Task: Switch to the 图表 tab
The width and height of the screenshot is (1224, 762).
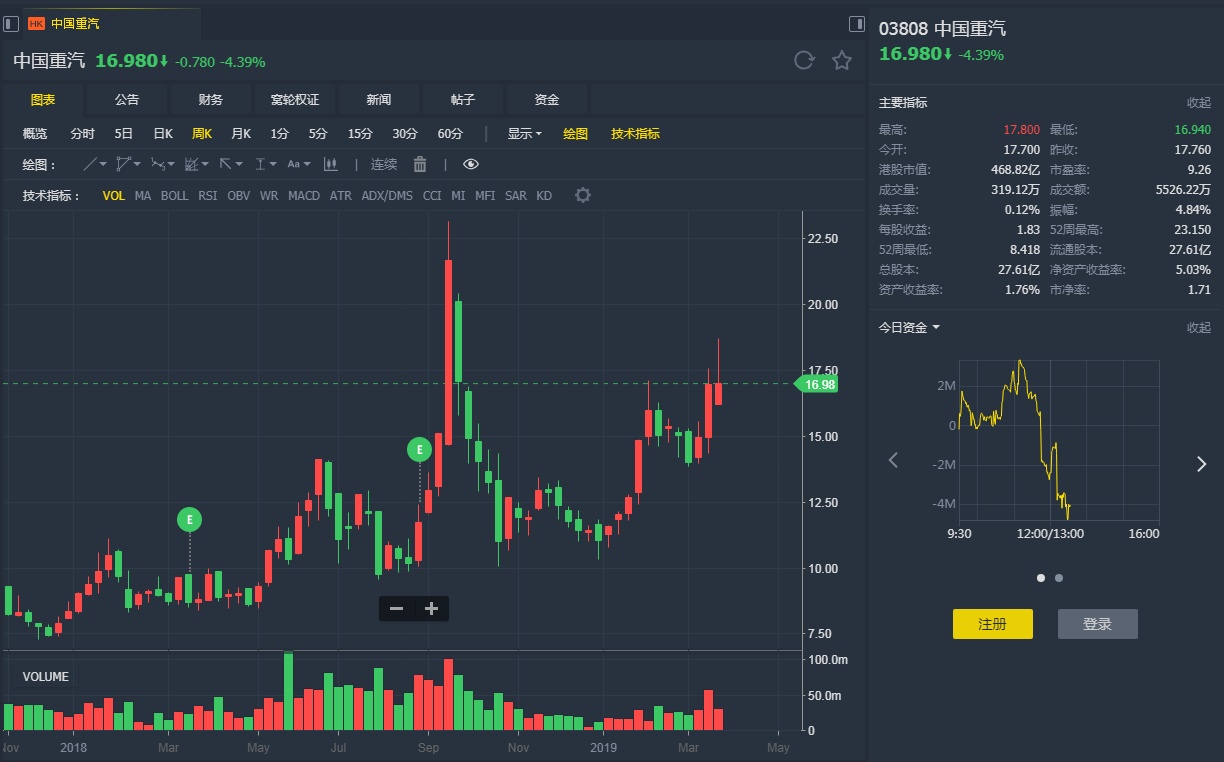Action: tap(42, 99)
